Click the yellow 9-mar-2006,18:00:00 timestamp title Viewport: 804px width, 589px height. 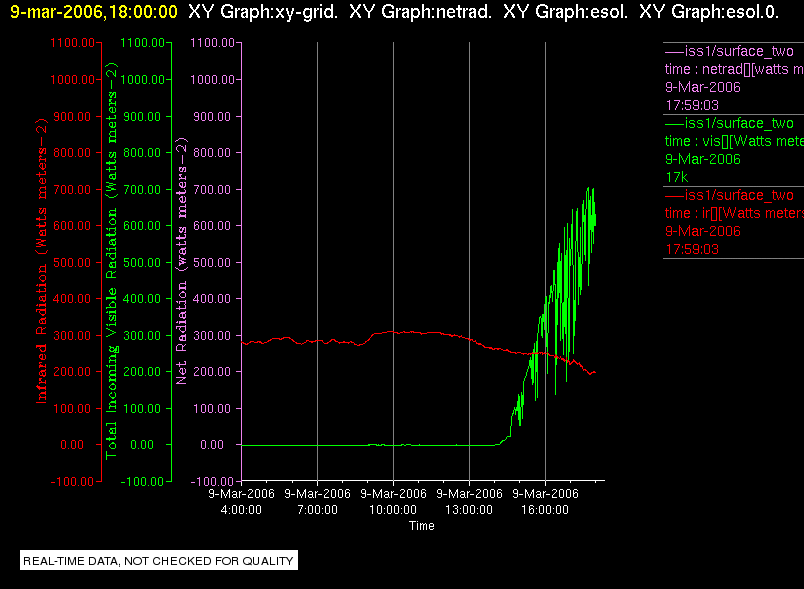94,12
